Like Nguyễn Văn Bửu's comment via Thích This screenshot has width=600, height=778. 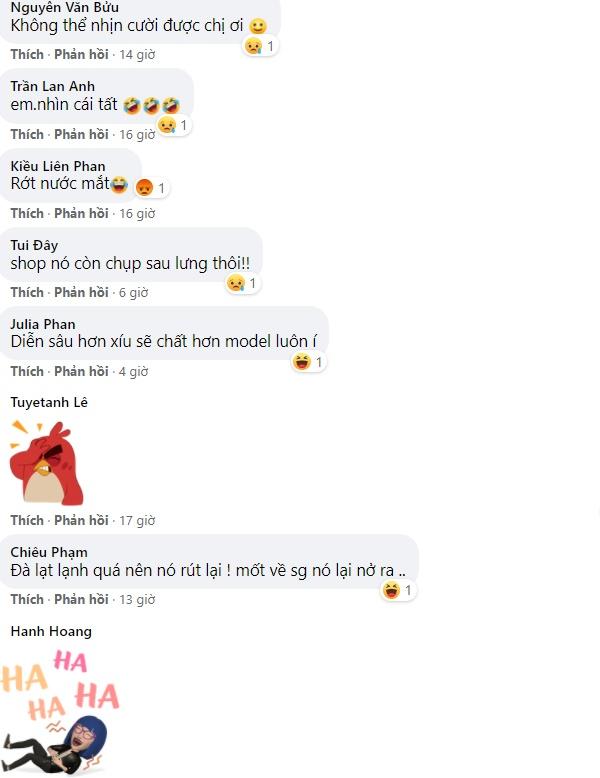click(x=27, y=55)
